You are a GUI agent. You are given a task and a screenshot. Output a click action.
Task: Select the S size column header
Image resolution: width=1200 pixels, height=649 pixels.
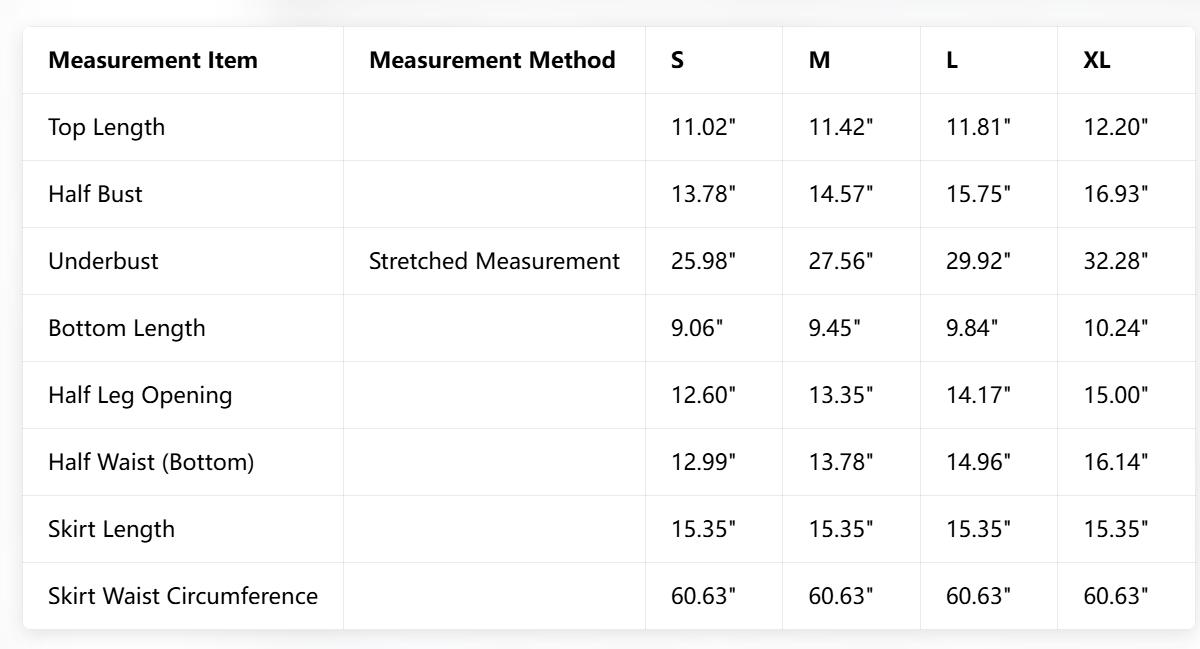pyautogui.click(x=678, y=60)
